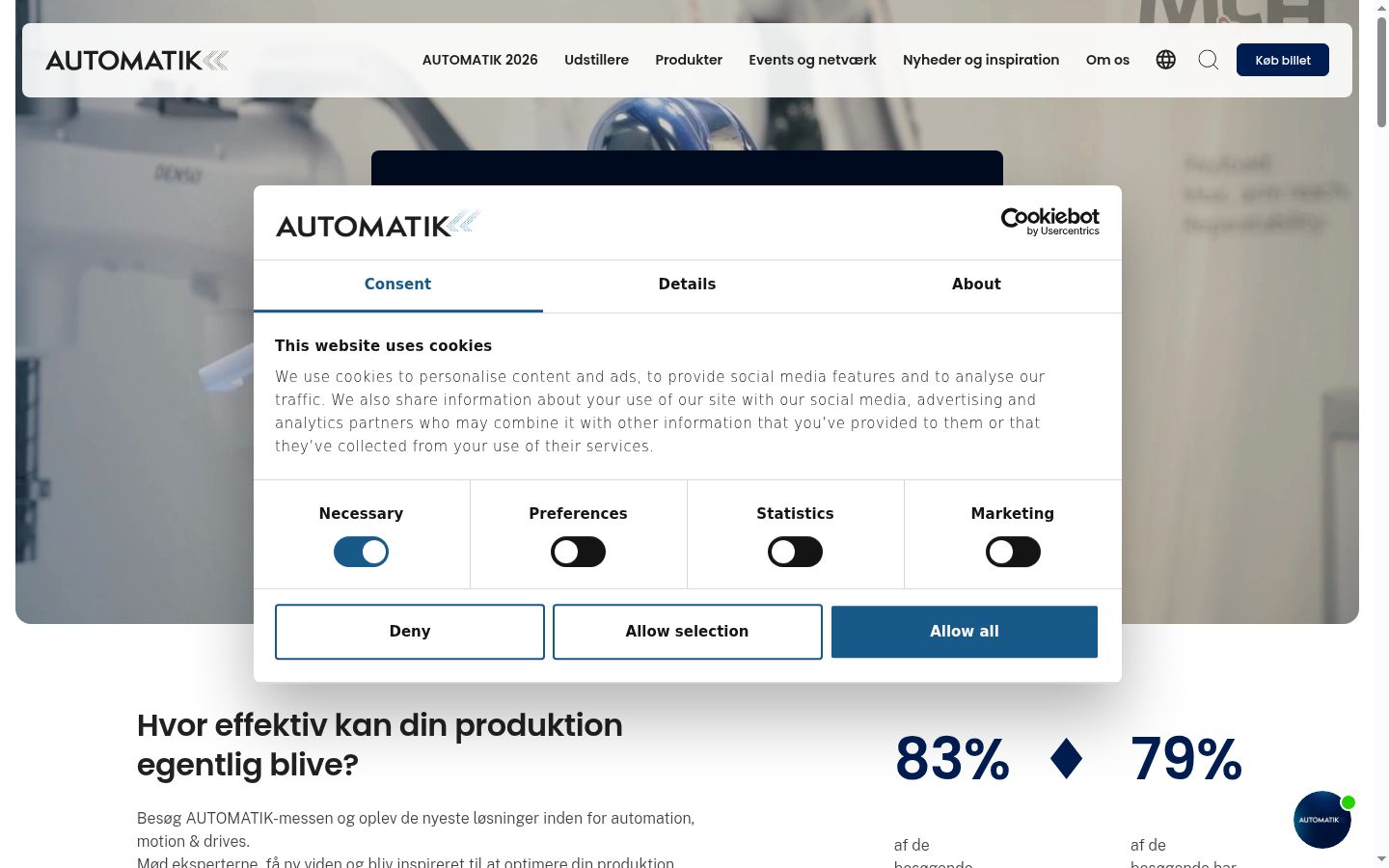Open the Om os menu item
The image size is (1389, 868).
[1107, 60]
